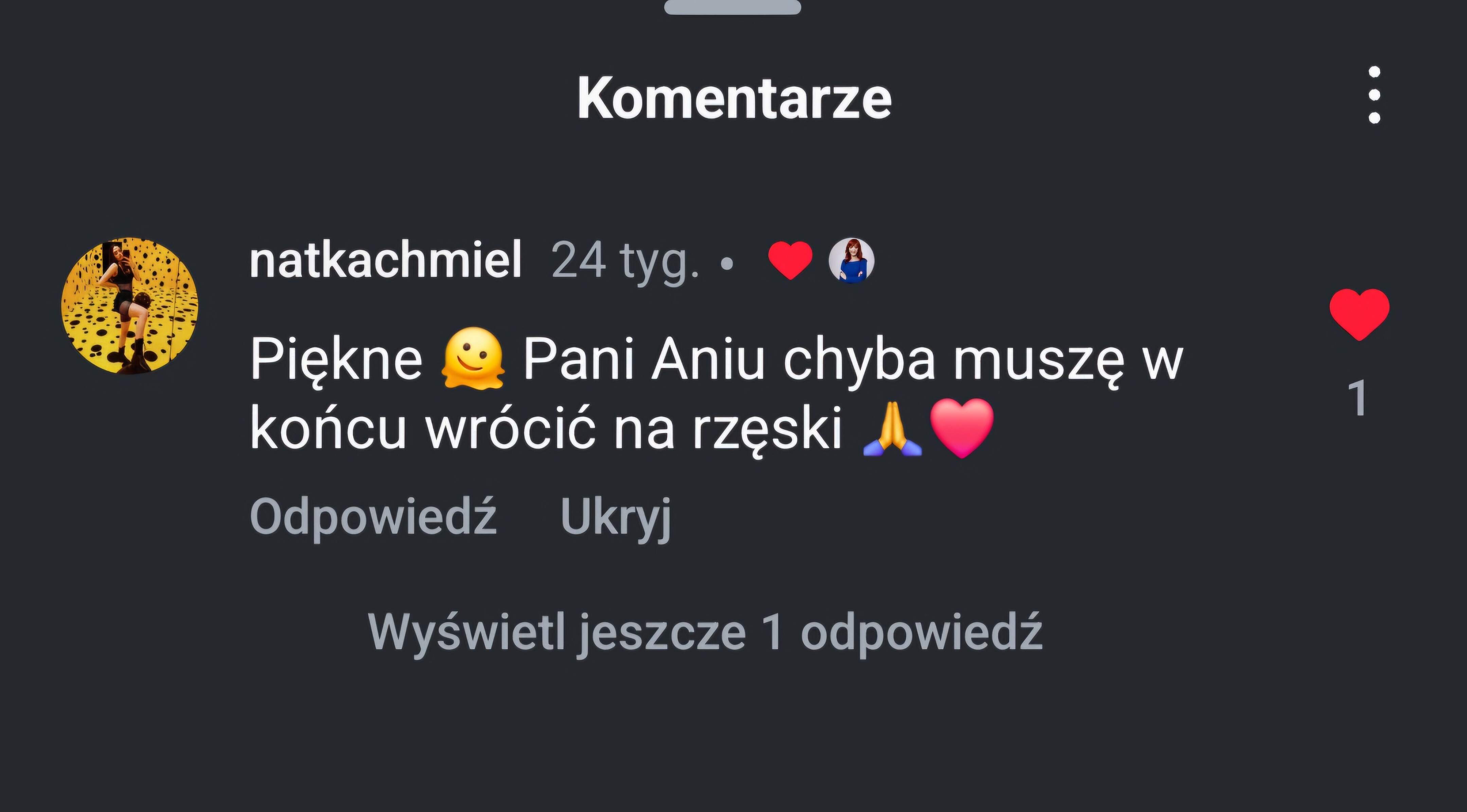Unlike the comment with red heart
1467x812 pixels.
click(1359, 314)
